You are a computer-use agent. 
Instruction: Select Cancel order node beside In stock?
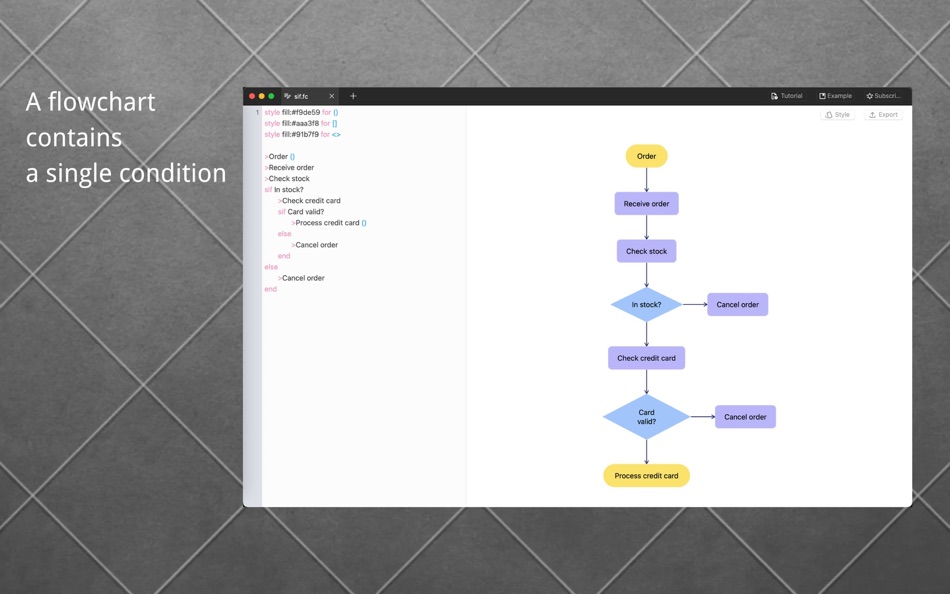click(x=737, y=304)
